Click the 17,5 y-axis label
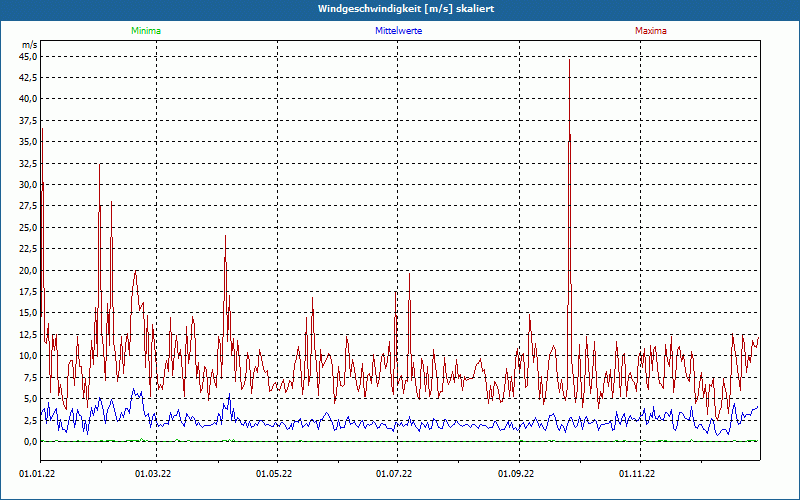Screen dimensions: 800x500 click(28, 291)
